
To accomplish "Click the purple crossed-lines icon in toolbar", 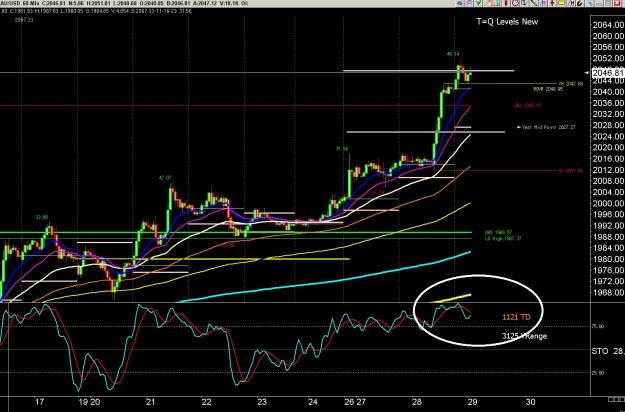I will click(x=469, y=3).
